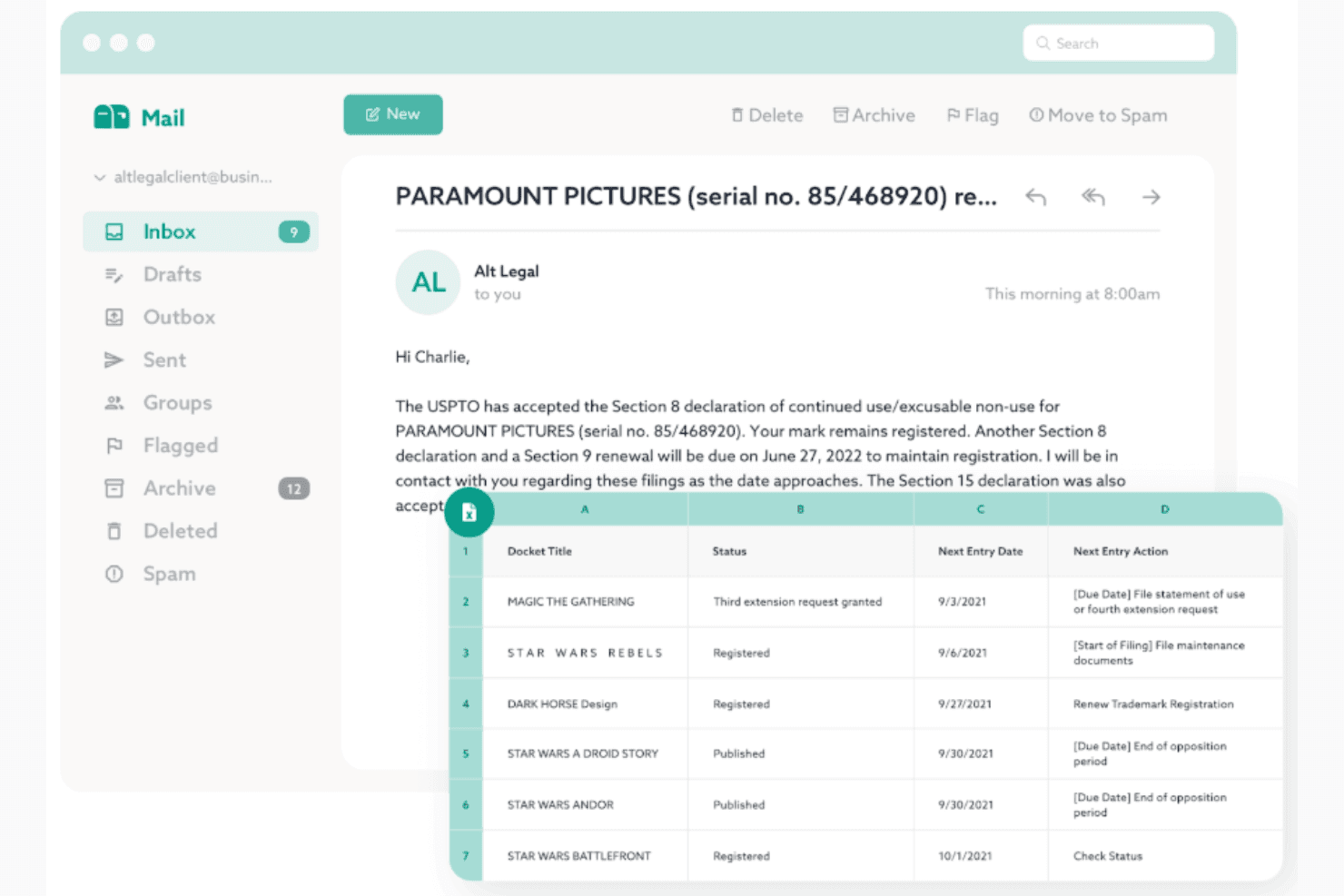Move to Spam the open email
This screenshot has height=896, width=1344.
pos(1098,115)
